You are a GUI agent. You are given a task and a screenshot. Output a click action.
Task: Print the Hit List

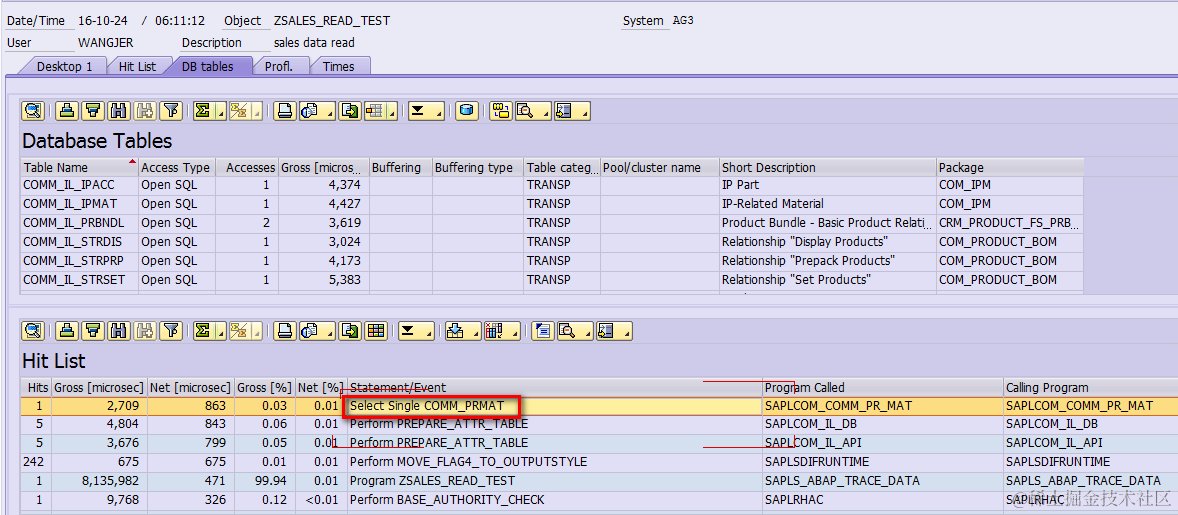[x=284, y=330]
